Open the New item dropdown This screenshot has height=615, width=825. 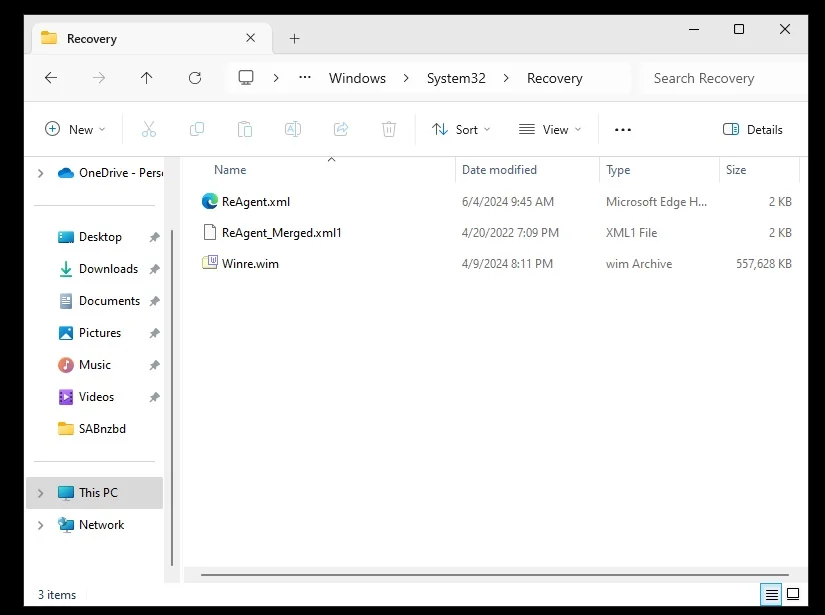tap(75, 129)
